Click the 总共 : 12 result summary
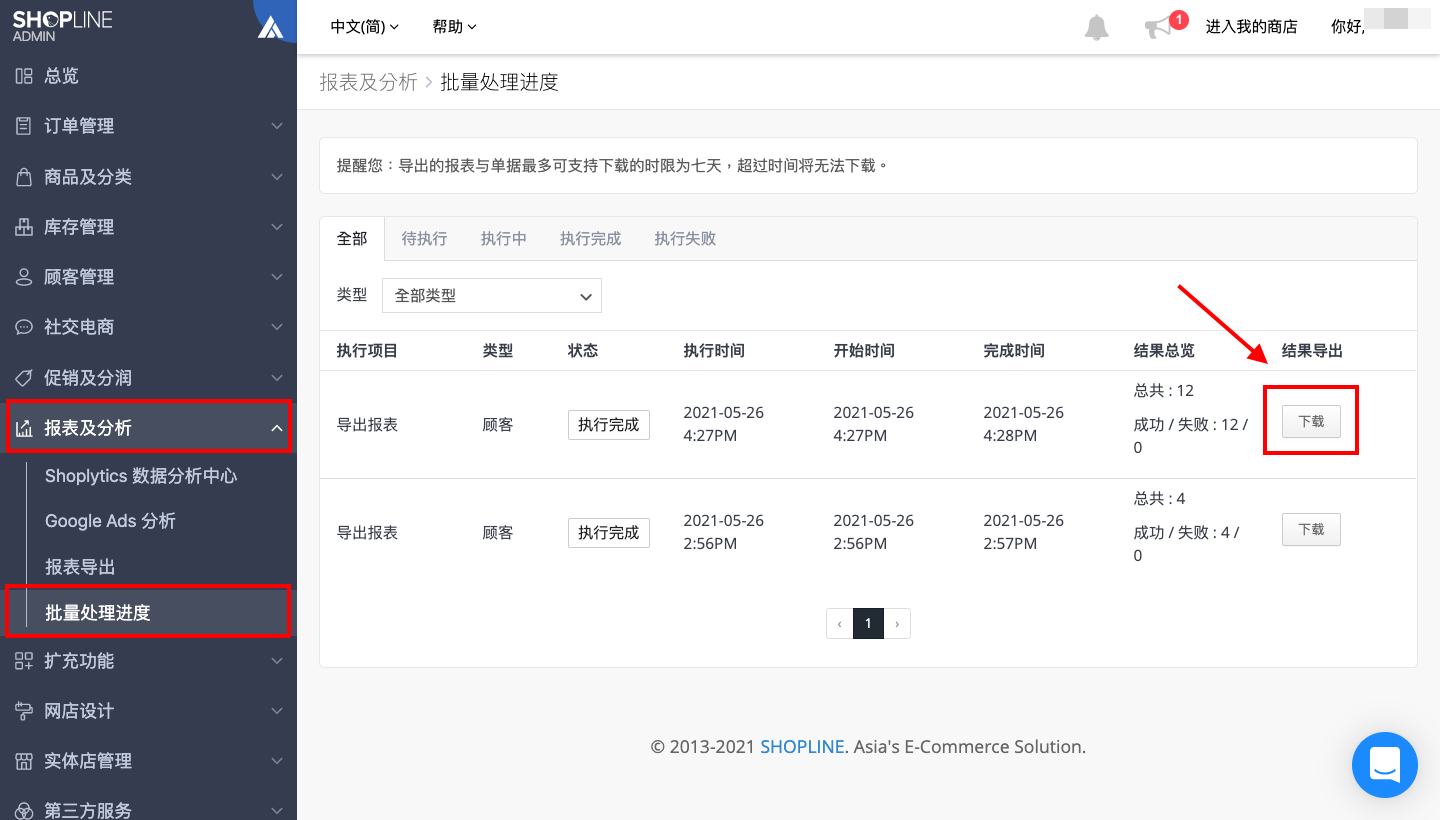The width and height of the screenshot is (1440, 820). [1164, 391]
